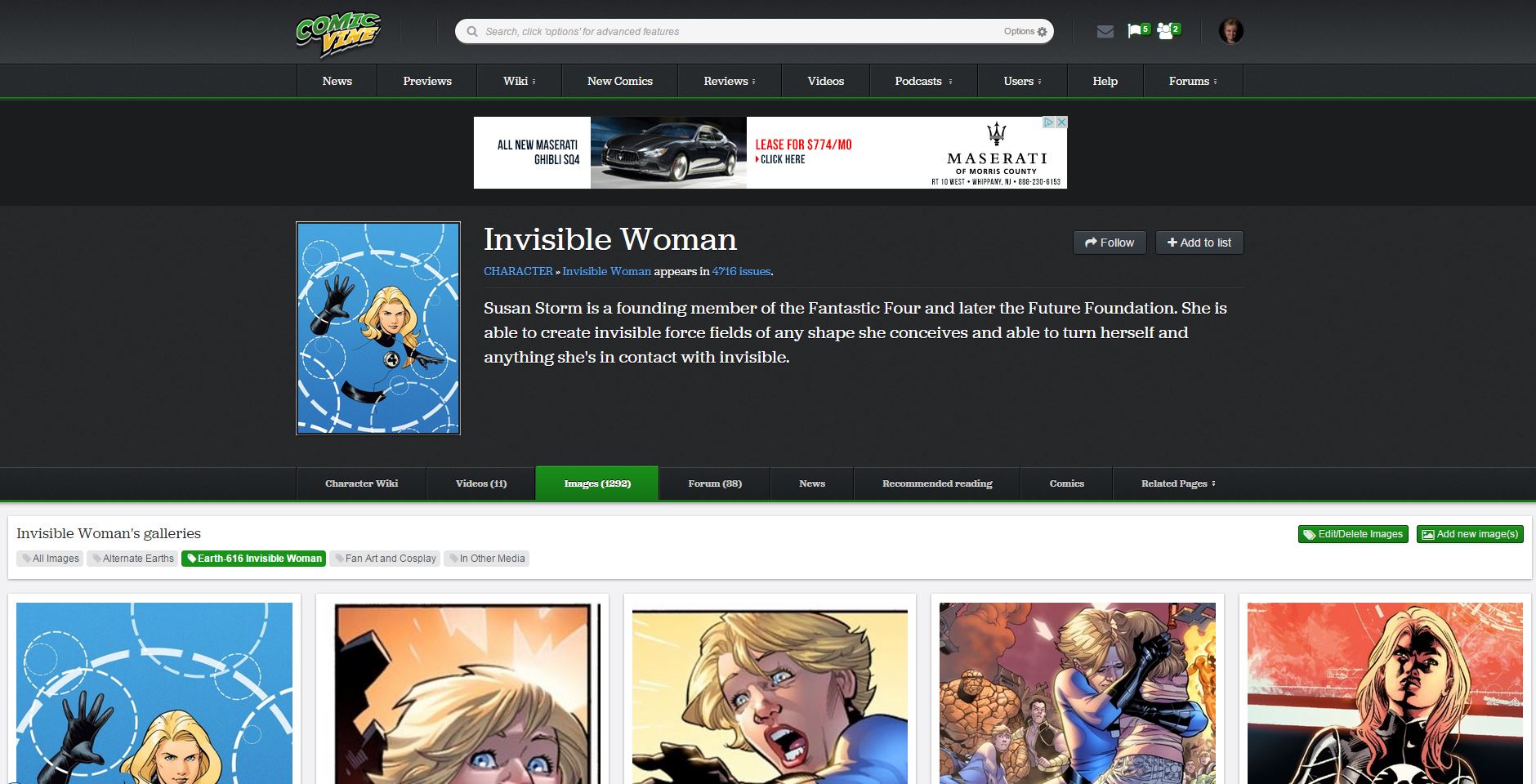
Task: Filter by Alternate Earths gallery tag
Action: pos(132,559)
